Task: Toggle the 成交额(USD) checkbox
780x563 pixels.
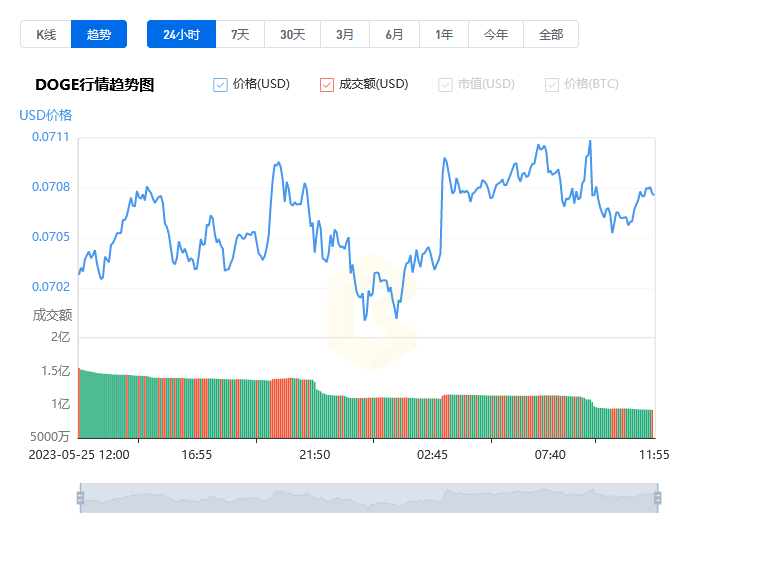Action: coord(327,85)
